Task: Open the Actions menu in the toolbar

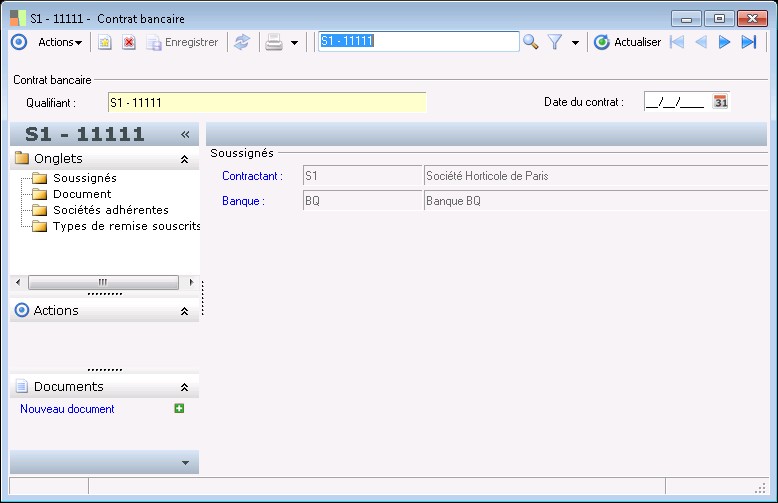Action: click(x=60, y=42)
